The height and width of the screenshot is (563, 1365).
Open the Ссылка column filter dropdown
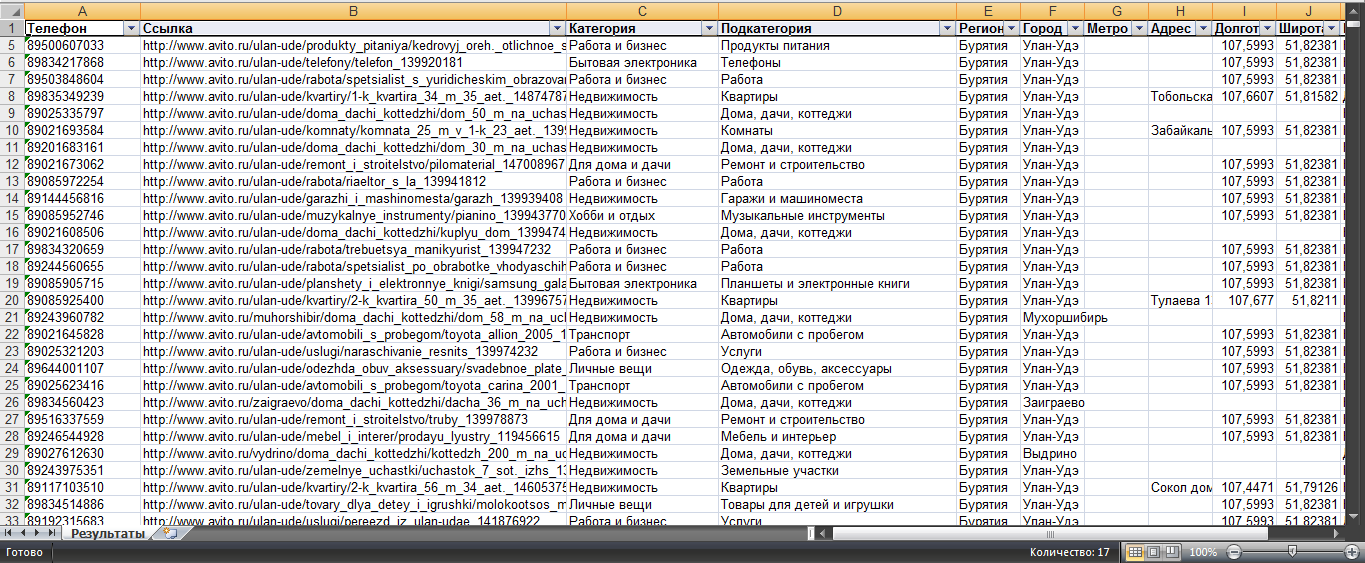tap(557, 29)
